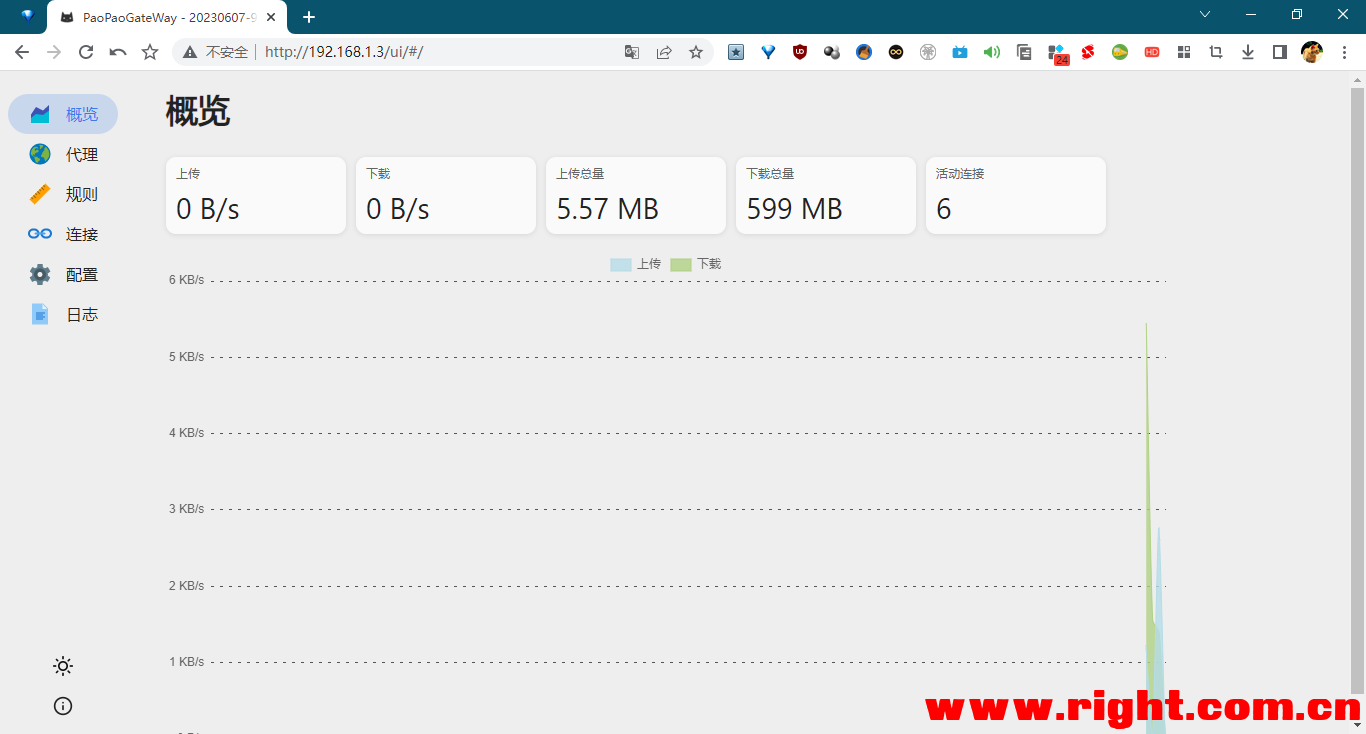Click the 3 KB/s axis label
Image resolution: width=1366 pixels, height=734 pixels.
click(x=186, y=509)
